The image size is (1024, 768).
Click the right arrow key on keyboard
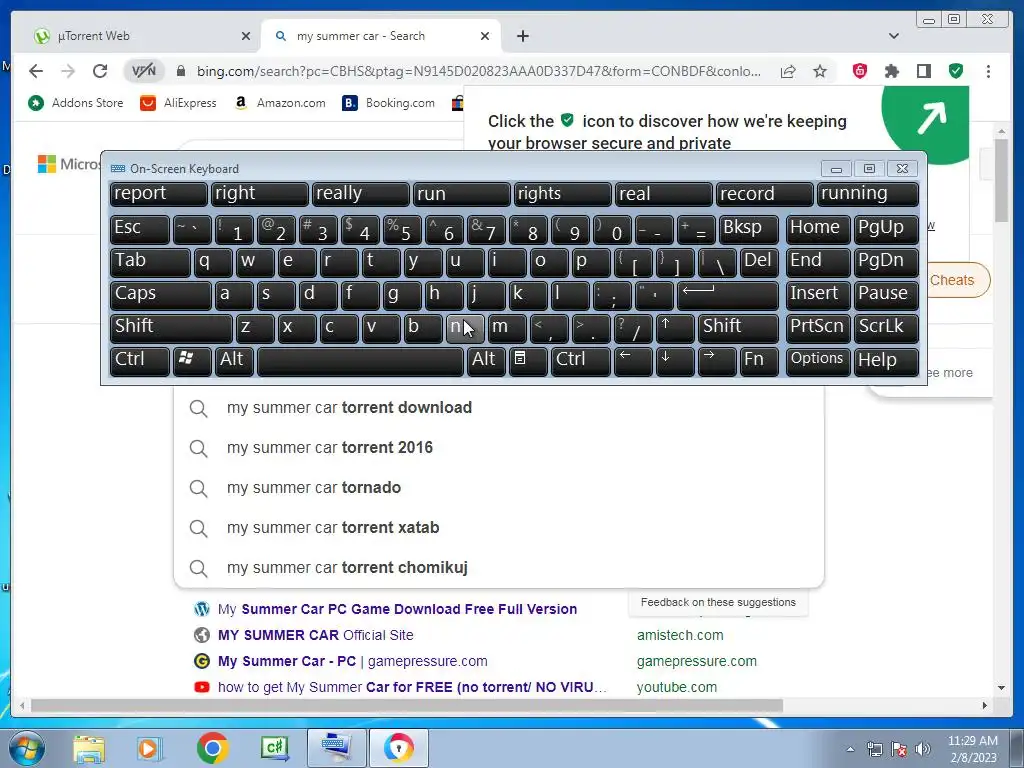click(716, 360)
